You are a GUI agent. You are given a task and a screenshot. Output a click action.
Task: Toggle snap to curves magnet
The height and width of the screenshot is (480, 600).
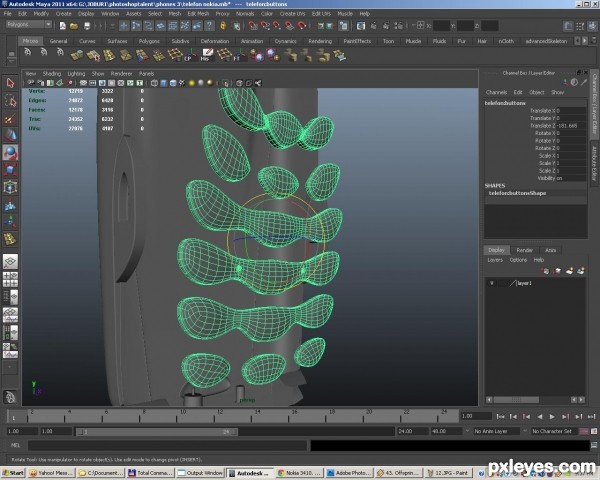click(x=265, y=26)
